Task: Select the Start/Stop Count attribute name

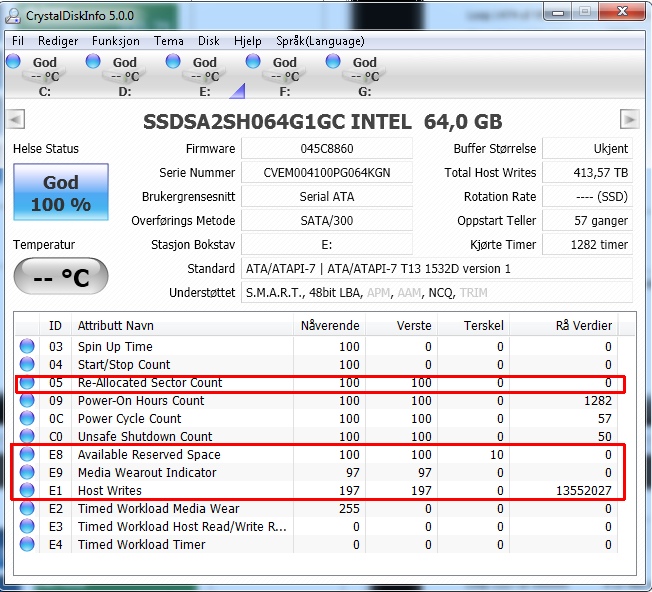Action: click(124, 365)
